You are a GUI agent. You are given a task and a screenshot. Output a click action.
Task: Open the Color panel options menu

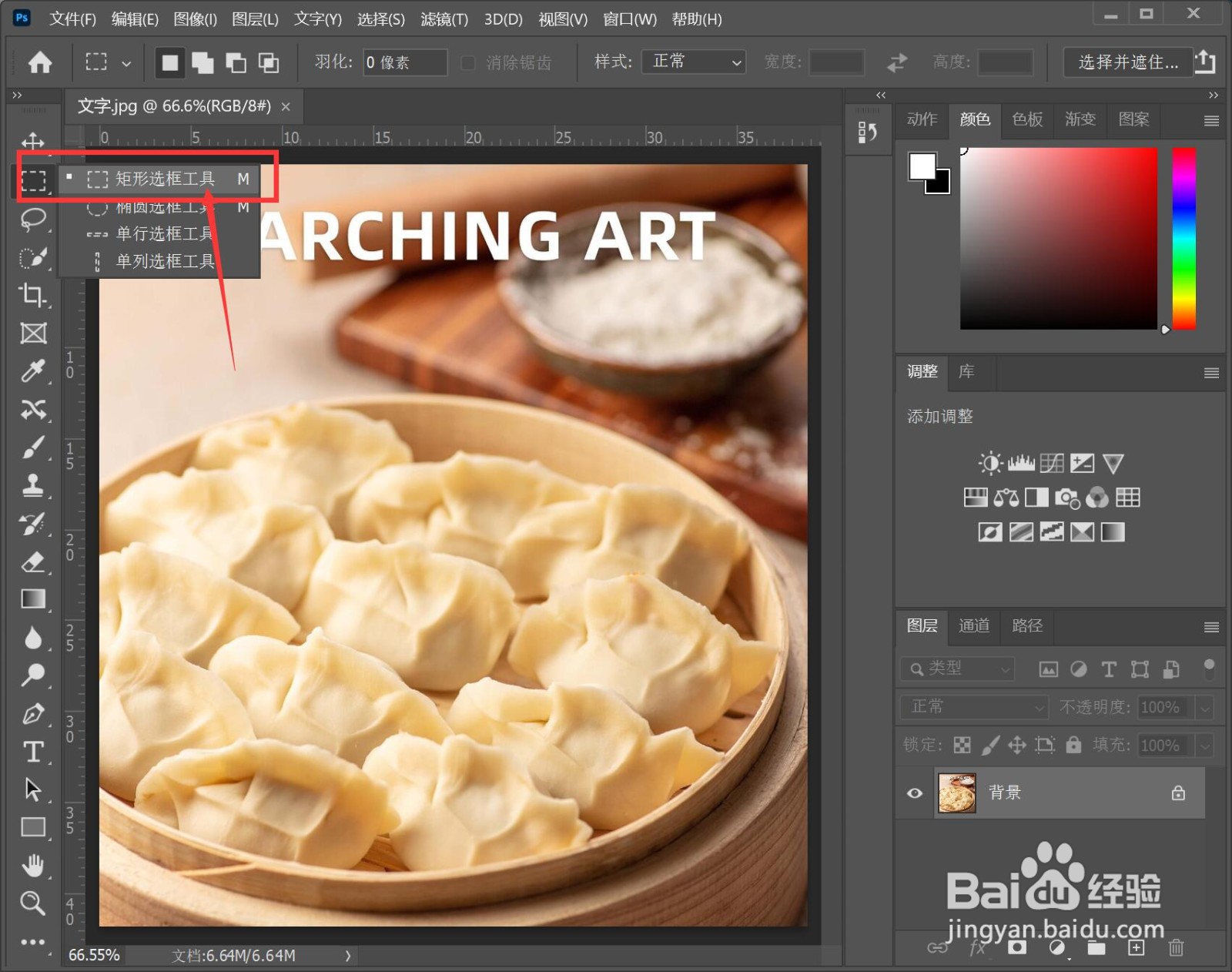click(1211, 121)
